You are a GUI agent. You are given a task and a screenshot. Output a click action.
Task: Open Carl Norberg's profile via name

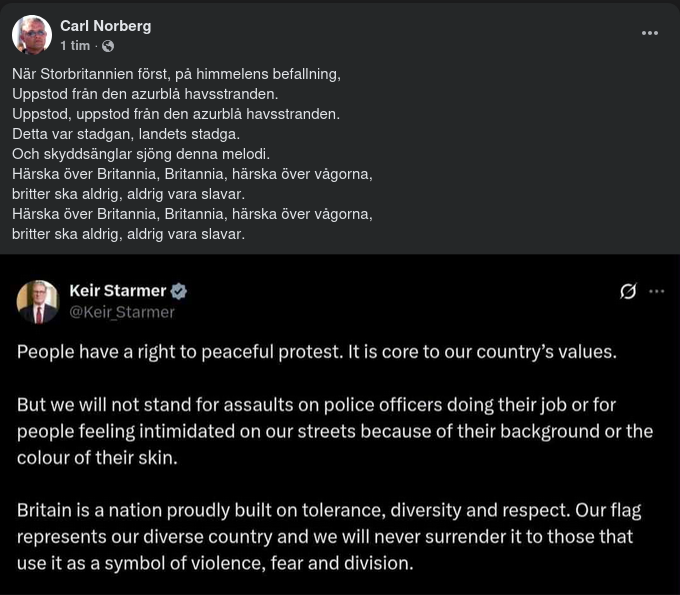point(106,25)
